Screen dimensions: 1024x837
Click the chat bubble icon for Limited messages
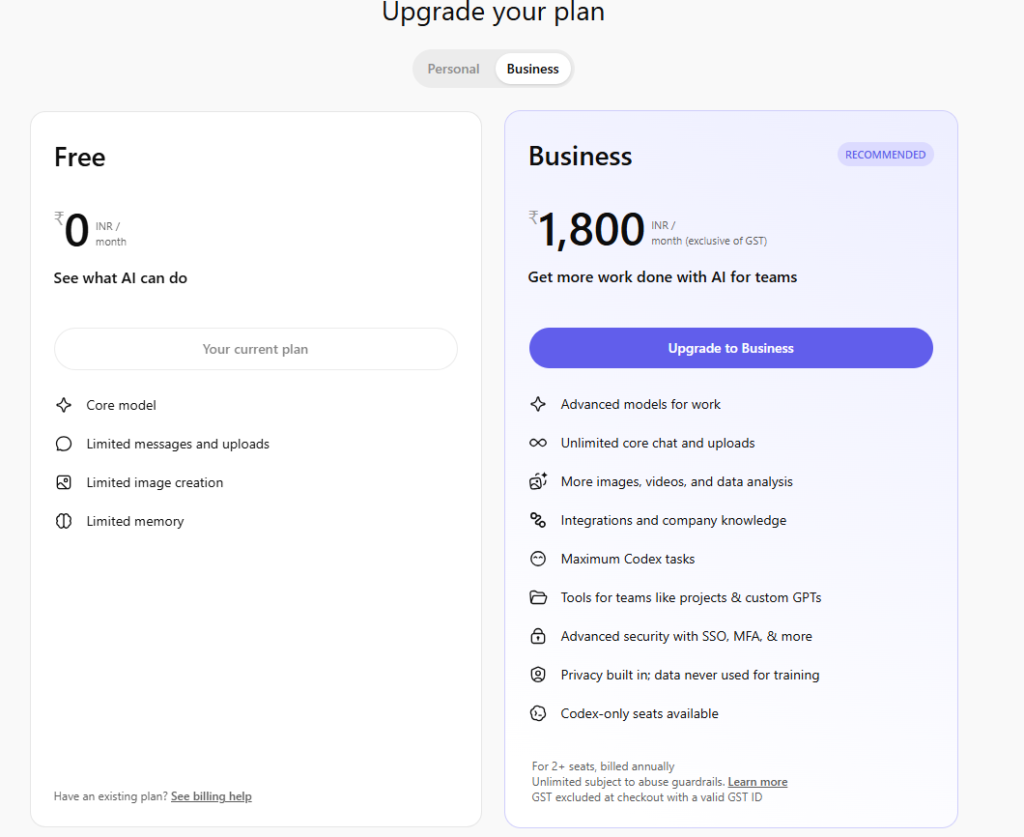(x=64, y=444)
